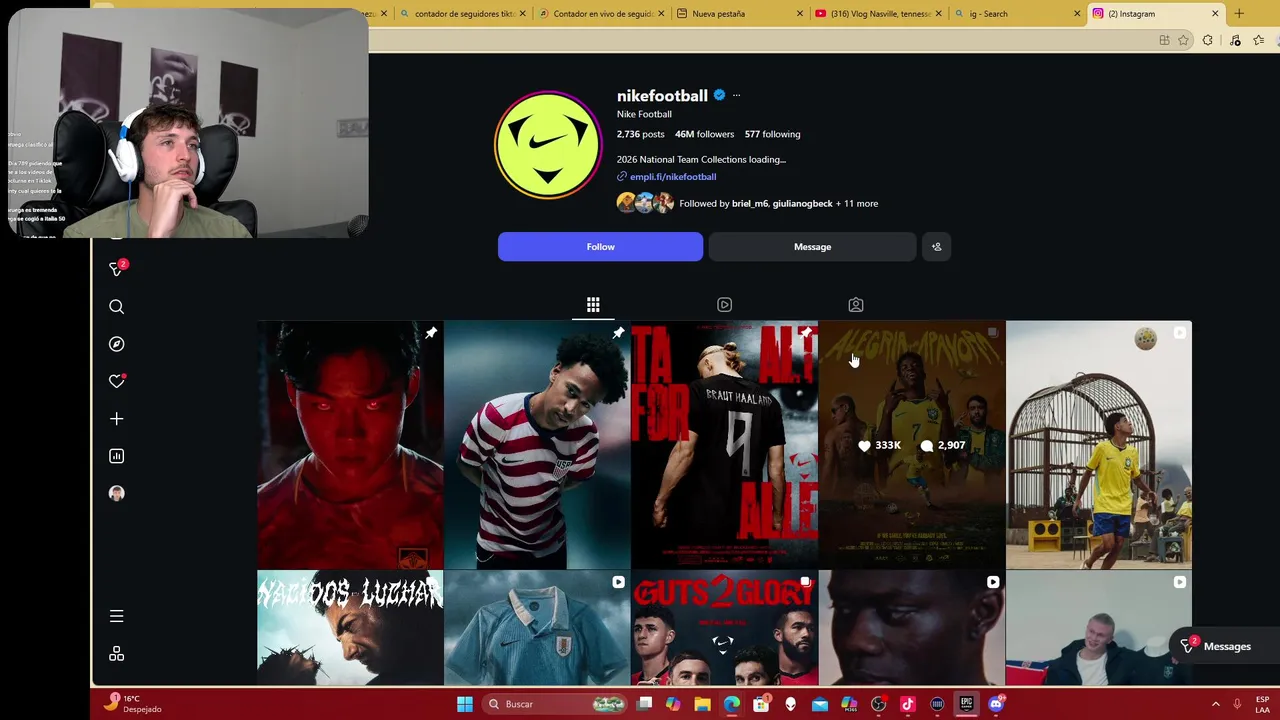Viewport: 1280px width, 720px height.
Task: Click the verified badge next to nikefootball
Action: (x=719, y=96)
